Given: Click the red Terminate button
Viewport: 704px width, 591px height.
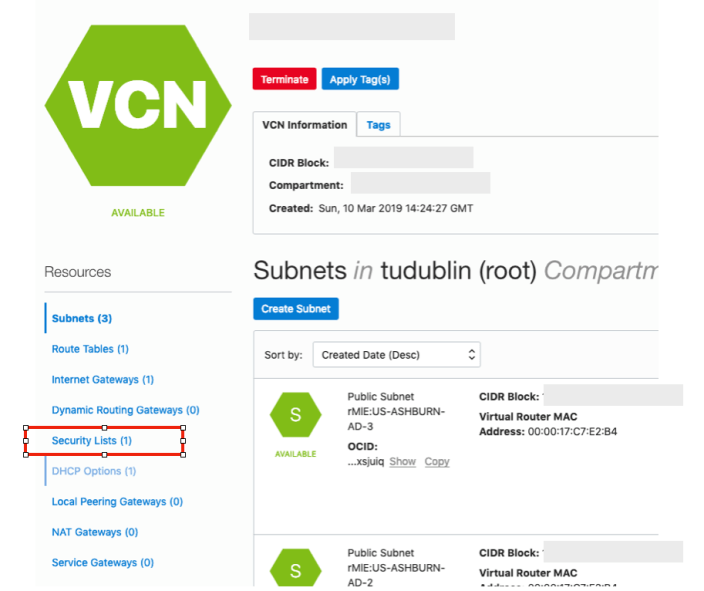Looking at the screenshot, I should click(284, 79).
